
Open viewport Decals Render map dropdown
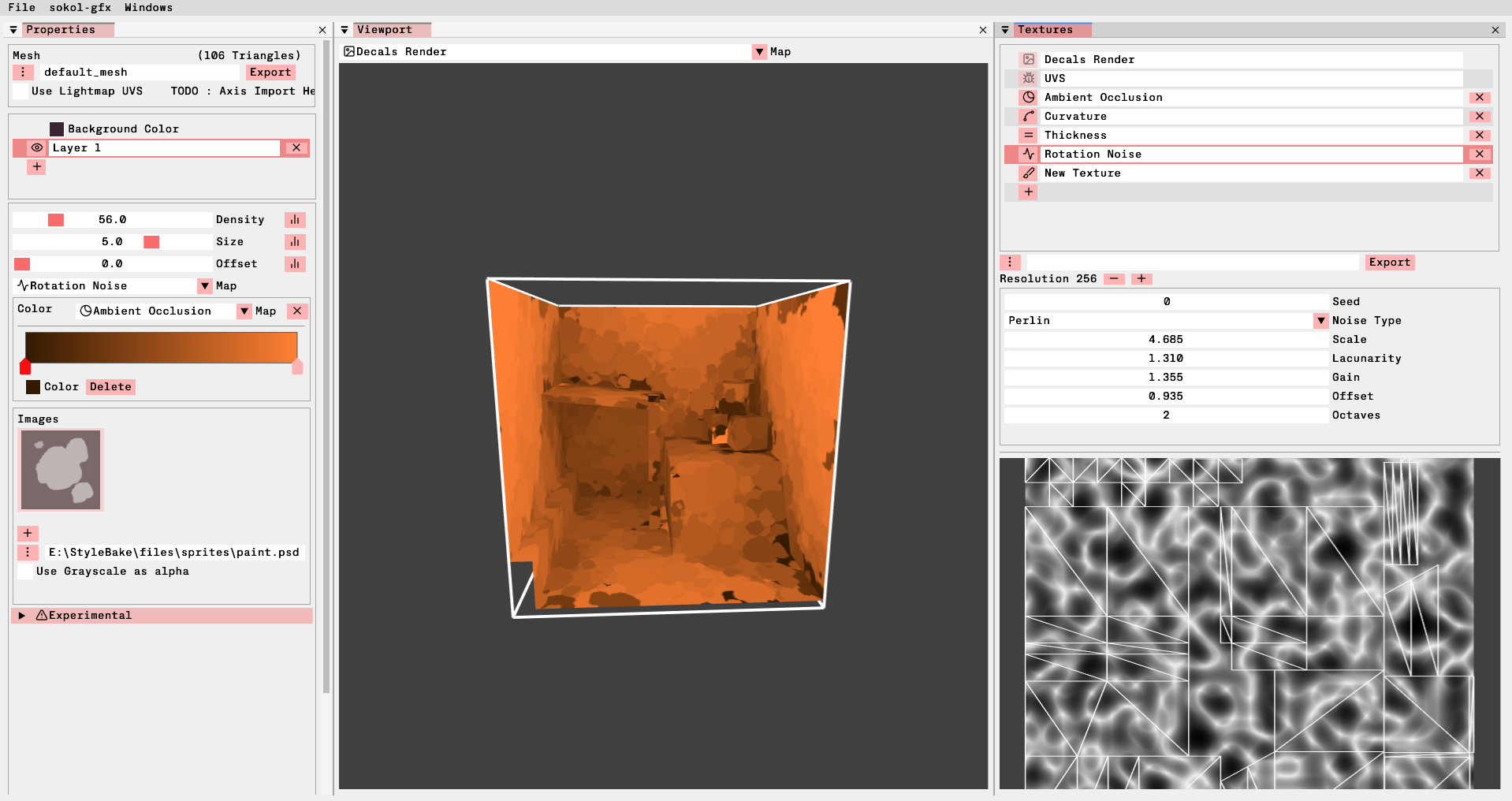(x=759, y=51)
